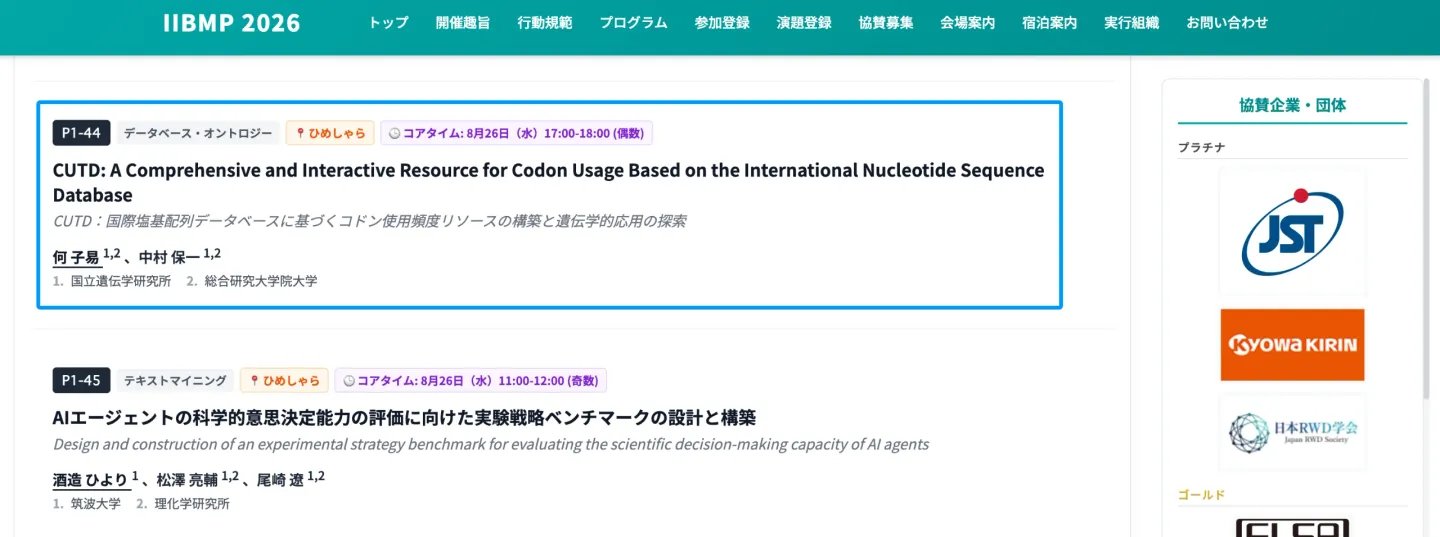Click the affiliation 理化学研究所
Screen dimensions: 1440x537
(x=192, y=504)
